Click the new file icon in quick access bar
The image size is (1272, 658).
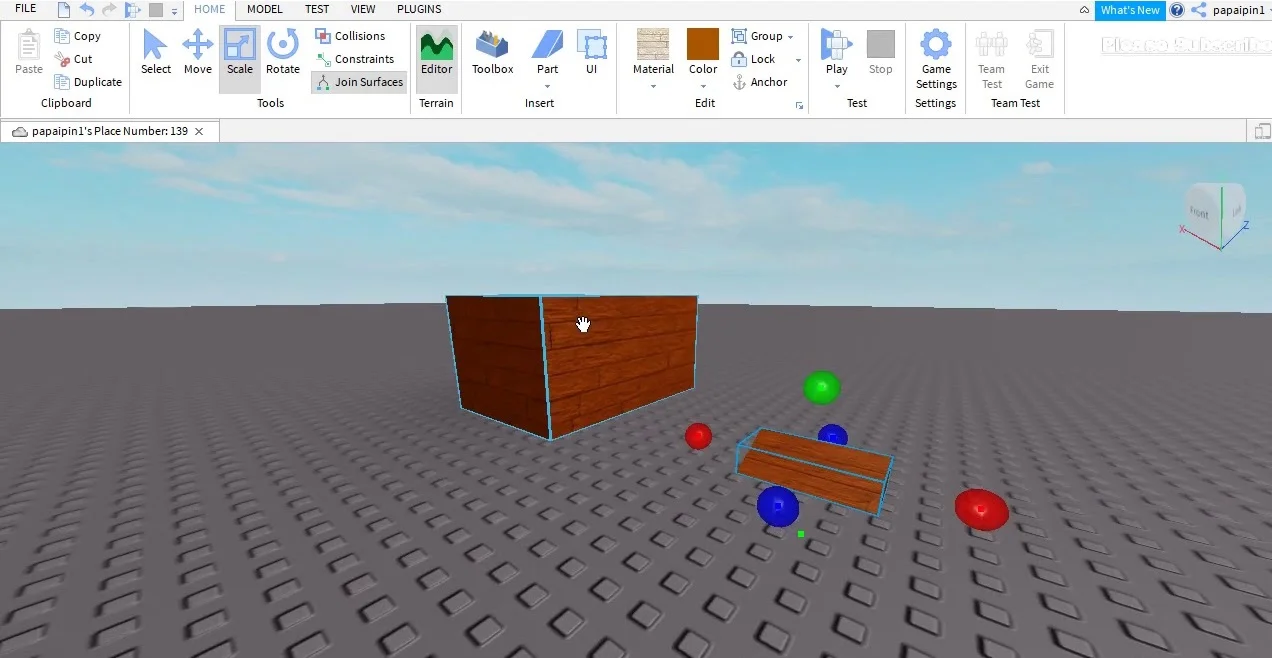coord(64,10)
